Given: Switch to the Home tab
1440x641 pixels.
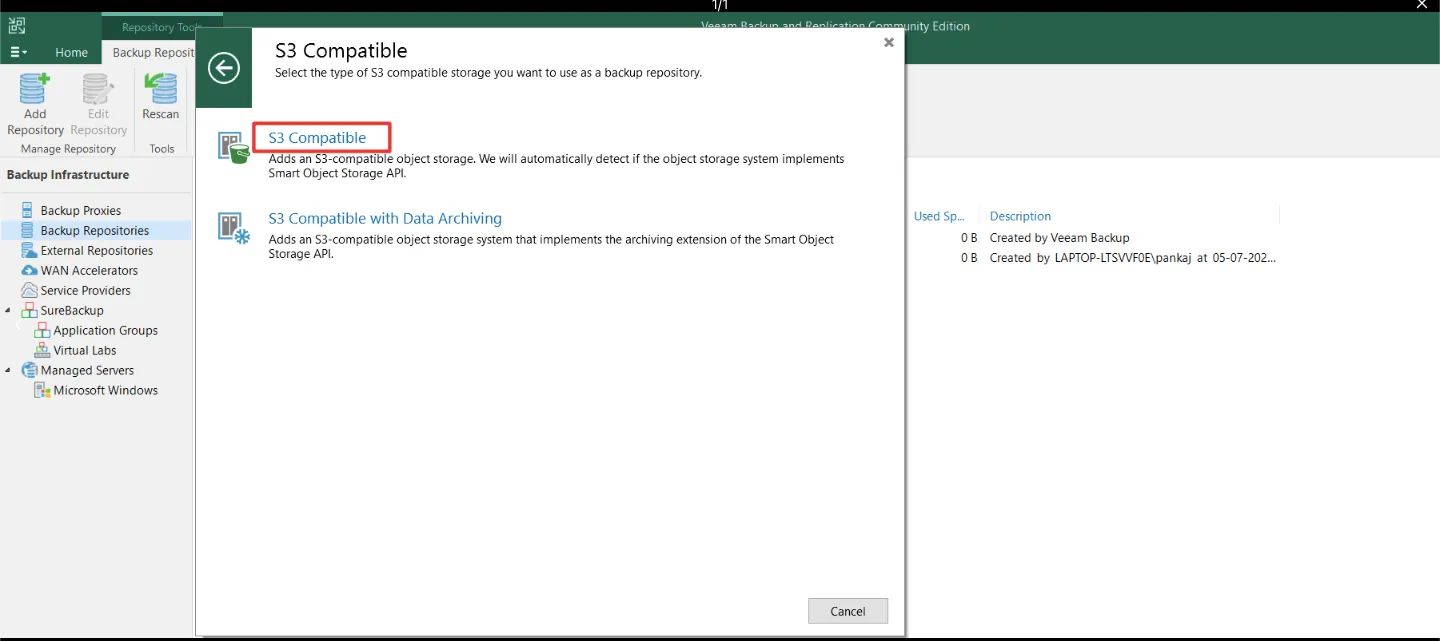Looking at the screenshot, I should pyautogui.click(x=71, y=52).
